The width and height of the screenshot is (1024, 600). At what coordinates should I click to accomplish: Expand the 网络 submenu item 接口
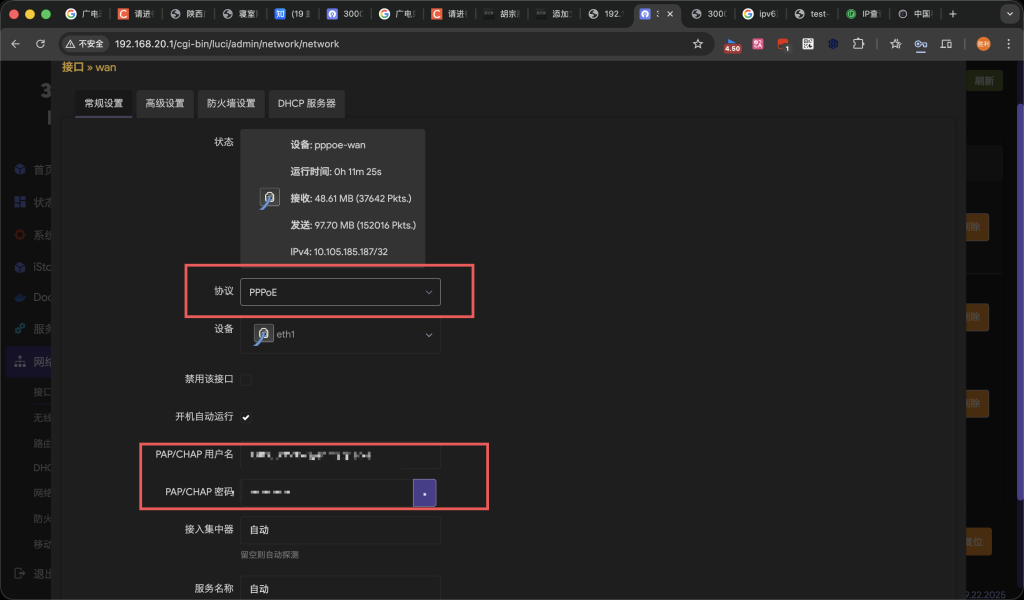pyautogui.click(x=42, y=391)
